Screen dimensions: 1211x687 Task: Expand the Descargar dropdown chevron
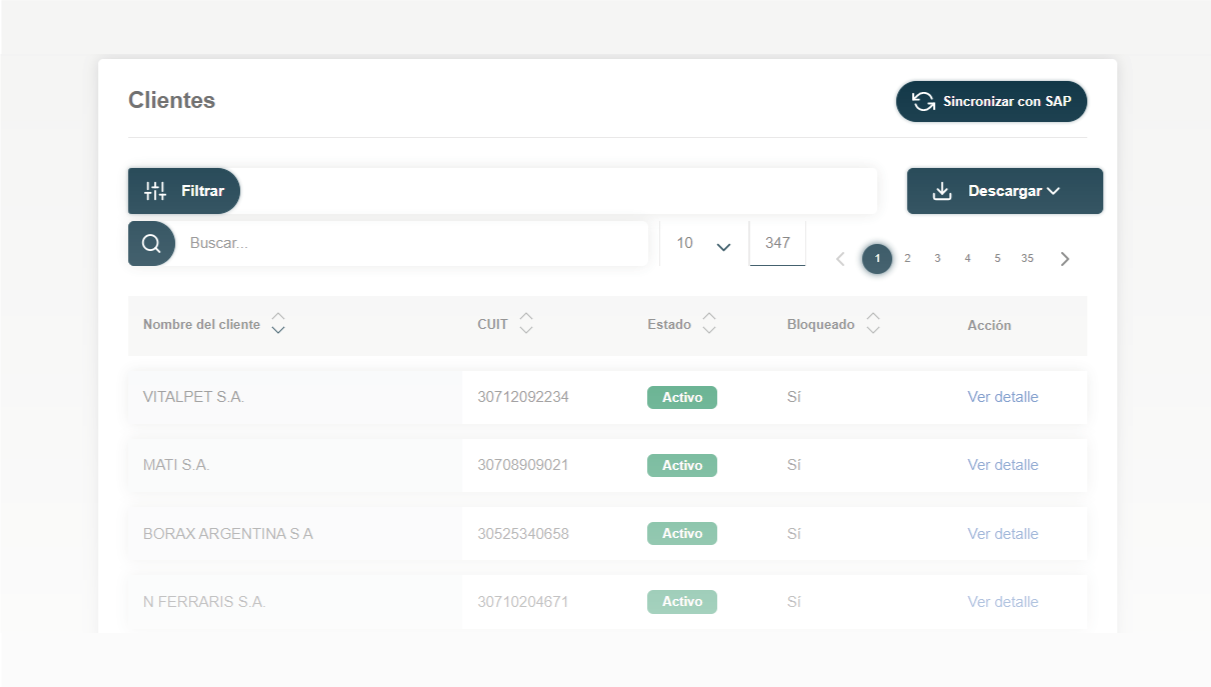[x=1053, y=191]
